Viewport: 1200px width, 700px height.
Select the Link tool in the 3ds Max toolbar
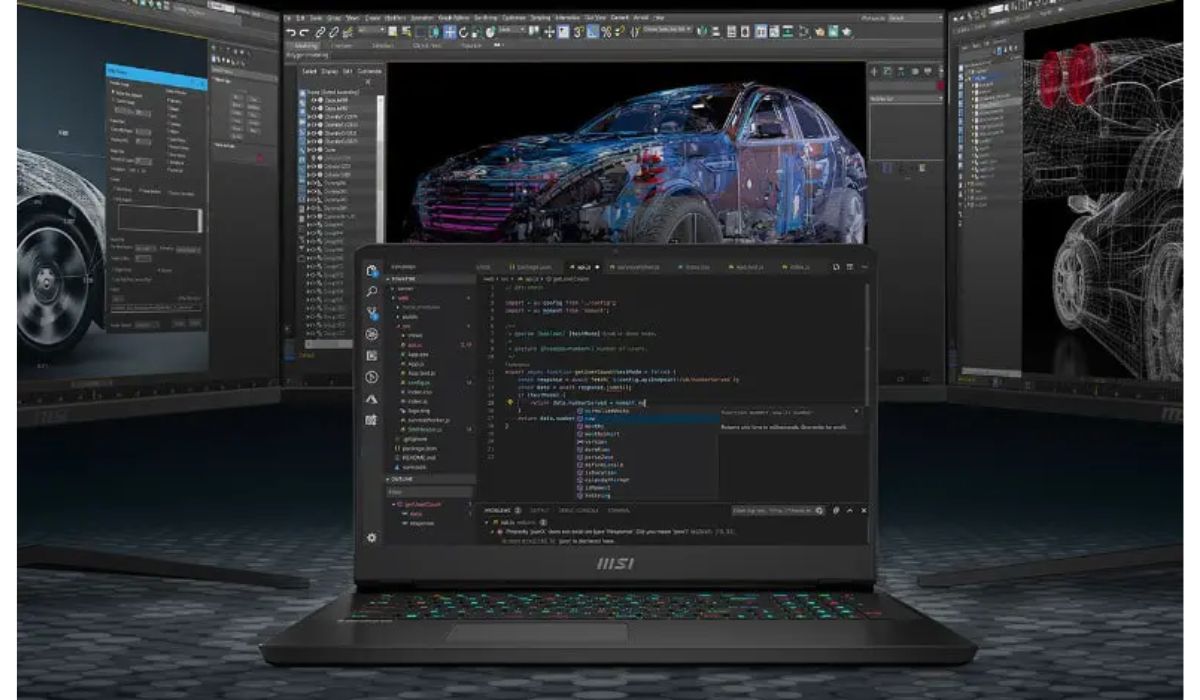(321, 32)
